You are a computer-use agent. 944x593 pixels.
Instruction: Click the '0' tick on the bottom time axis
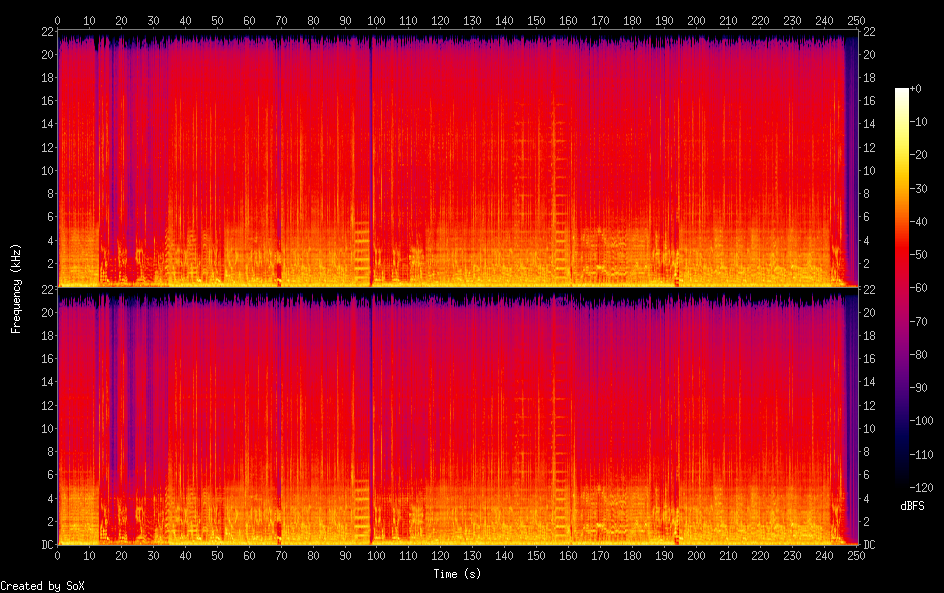pyautogui.click(x=57, y=556)
